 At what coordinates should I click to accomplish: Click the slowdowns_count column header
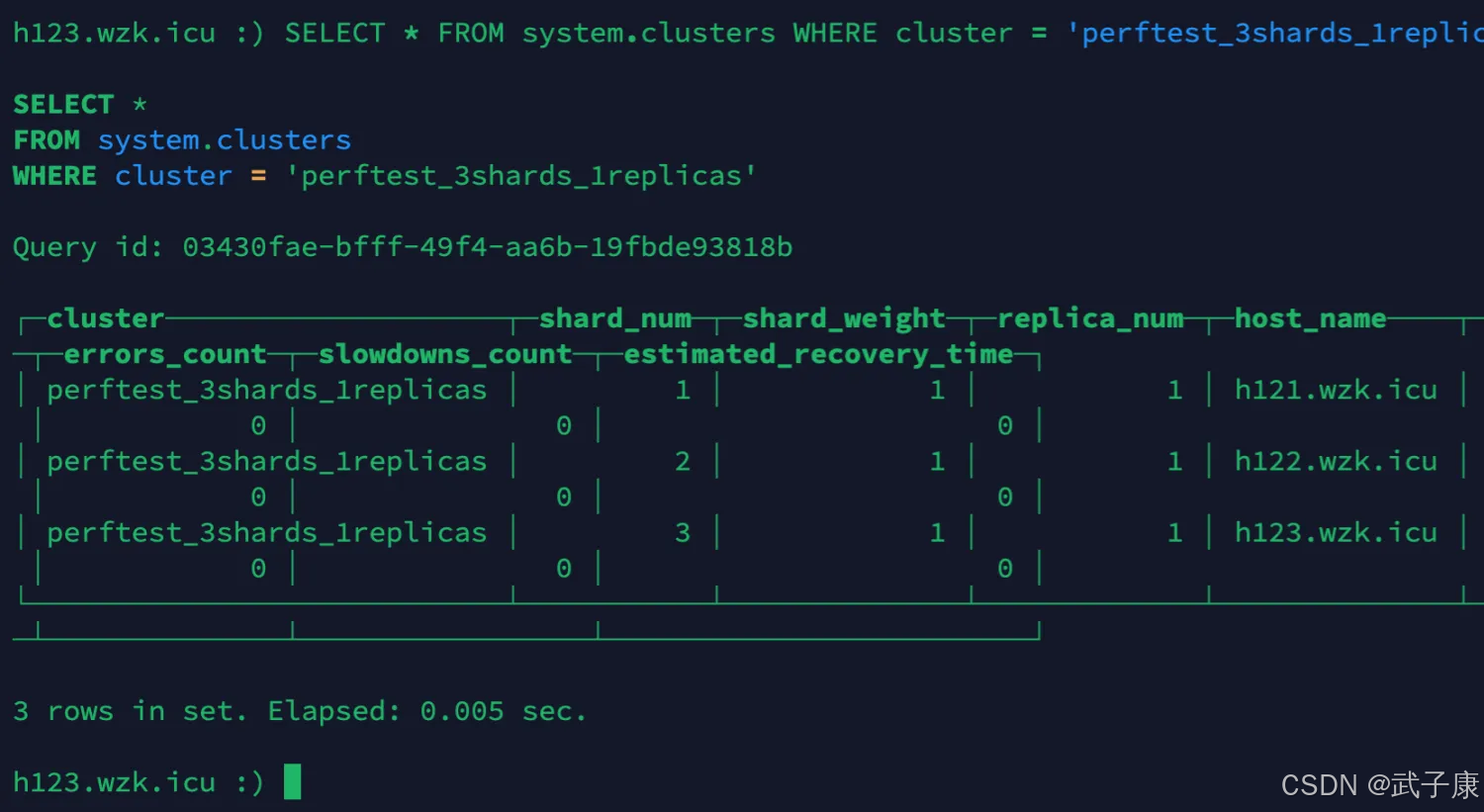pos(445,354)
